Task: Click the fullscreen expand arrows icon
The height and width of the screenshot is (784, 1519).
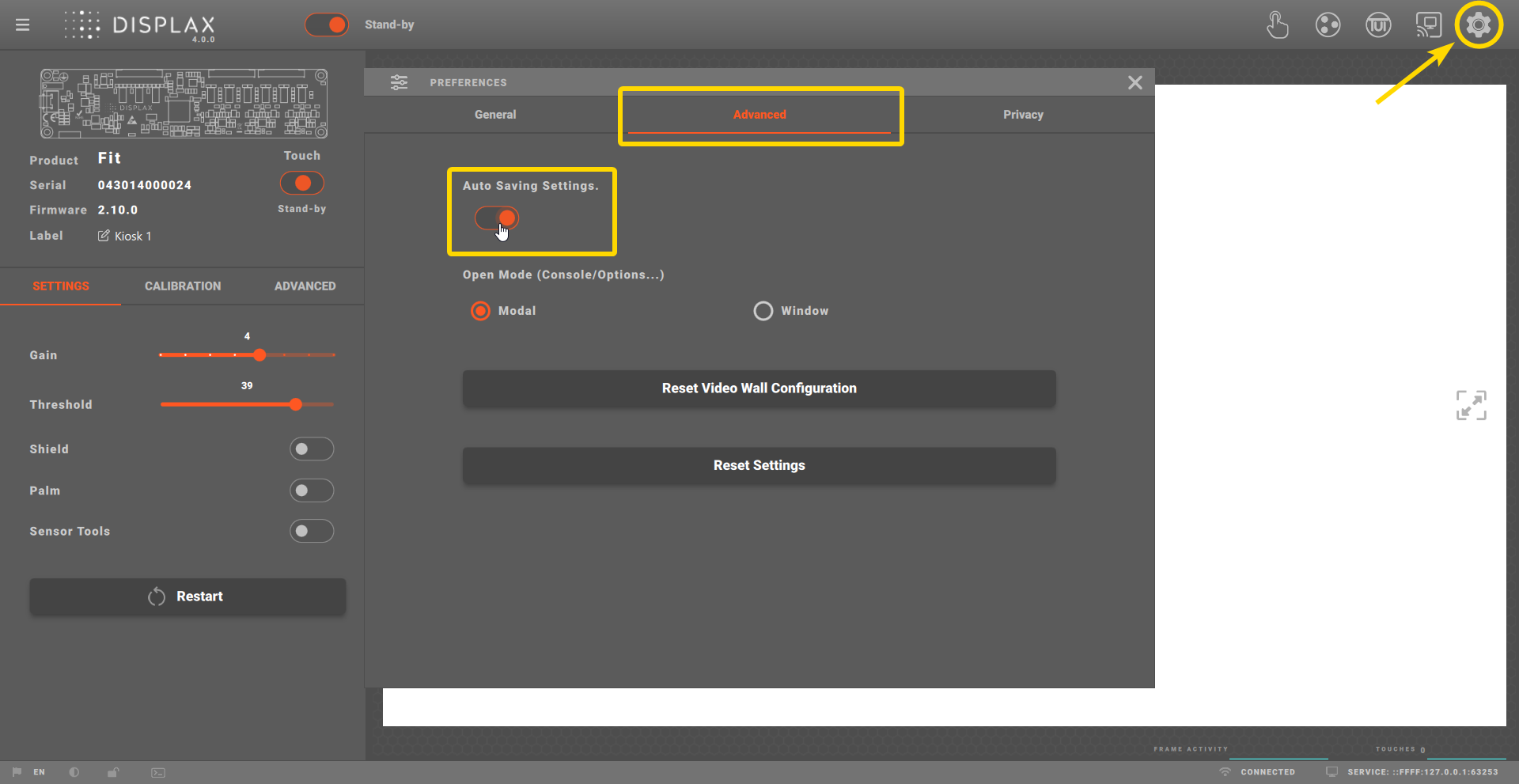Action: [1471, 405]
